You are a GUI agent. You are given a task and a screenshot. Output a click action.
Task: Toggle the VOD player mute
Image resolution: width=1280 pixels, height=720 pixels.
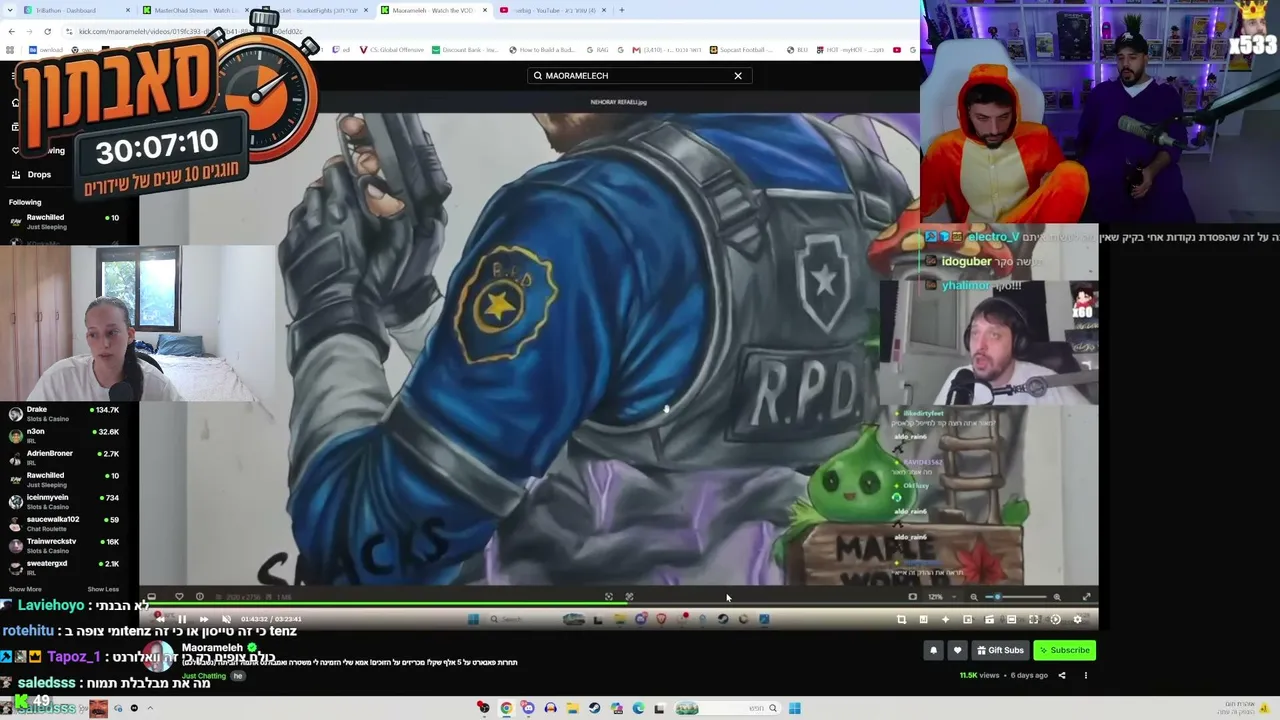click(x=226, y=619)
